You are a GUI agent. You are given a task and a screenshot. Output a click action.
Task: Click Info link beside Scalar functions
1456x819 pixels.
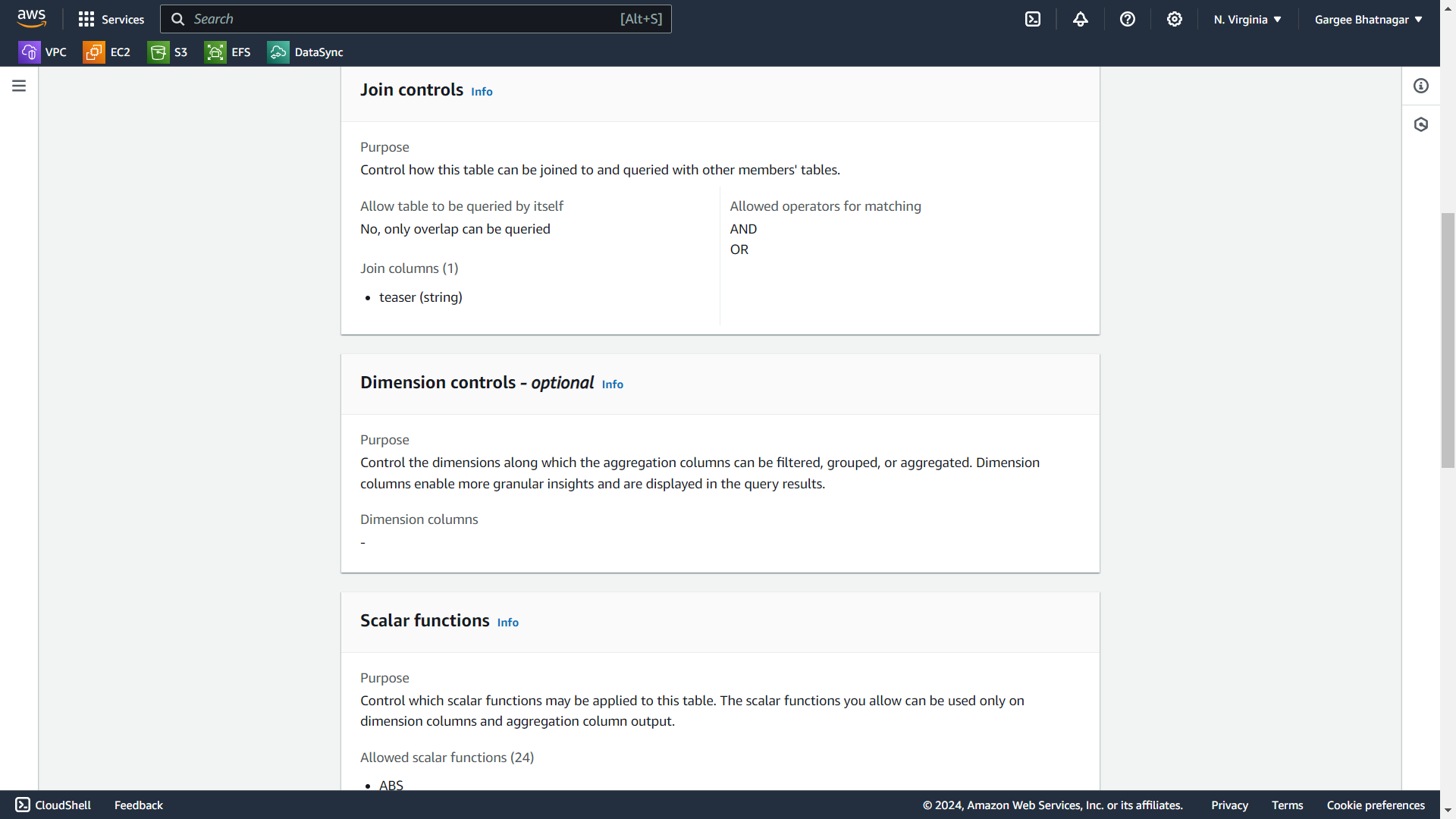508,623
